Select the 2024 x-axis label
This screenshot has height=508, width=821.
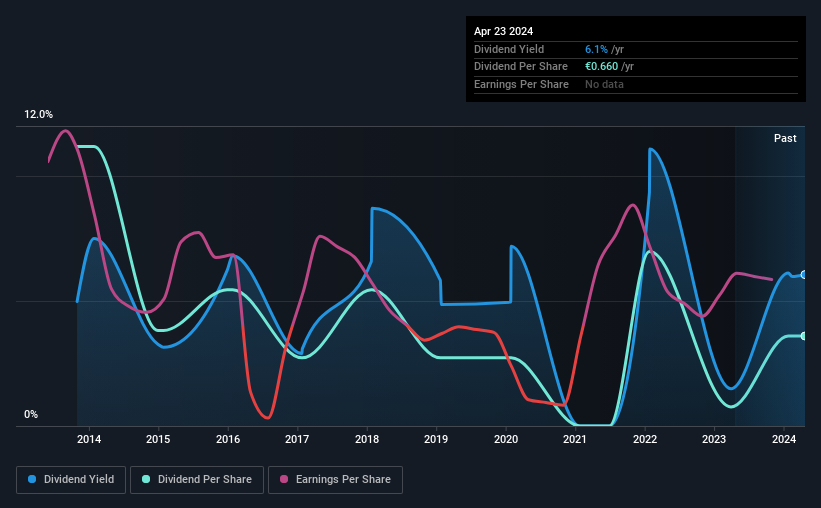[784, 439]
